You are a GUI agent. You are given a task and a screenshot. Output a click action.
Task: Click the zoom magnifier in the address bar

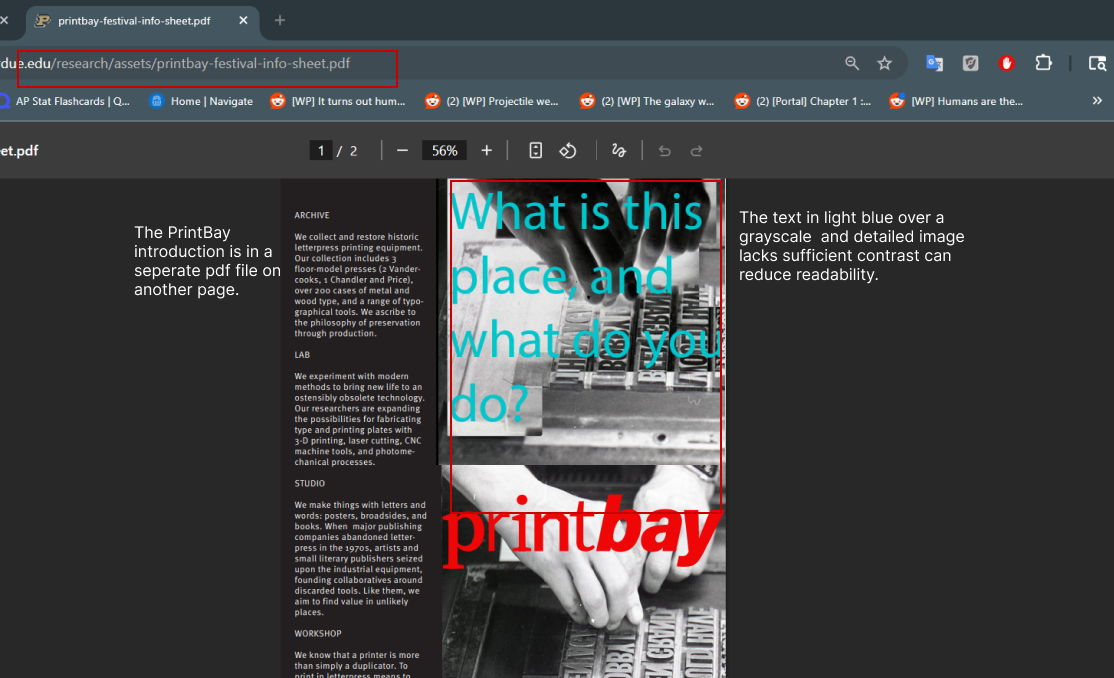[851, 62]
